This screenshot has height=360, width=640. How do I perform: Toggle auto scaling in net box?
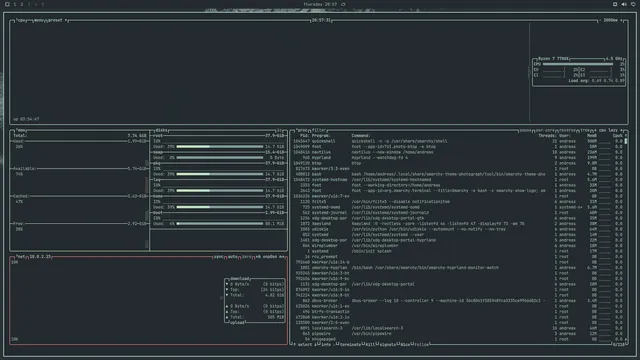click(x=232, y=257)
